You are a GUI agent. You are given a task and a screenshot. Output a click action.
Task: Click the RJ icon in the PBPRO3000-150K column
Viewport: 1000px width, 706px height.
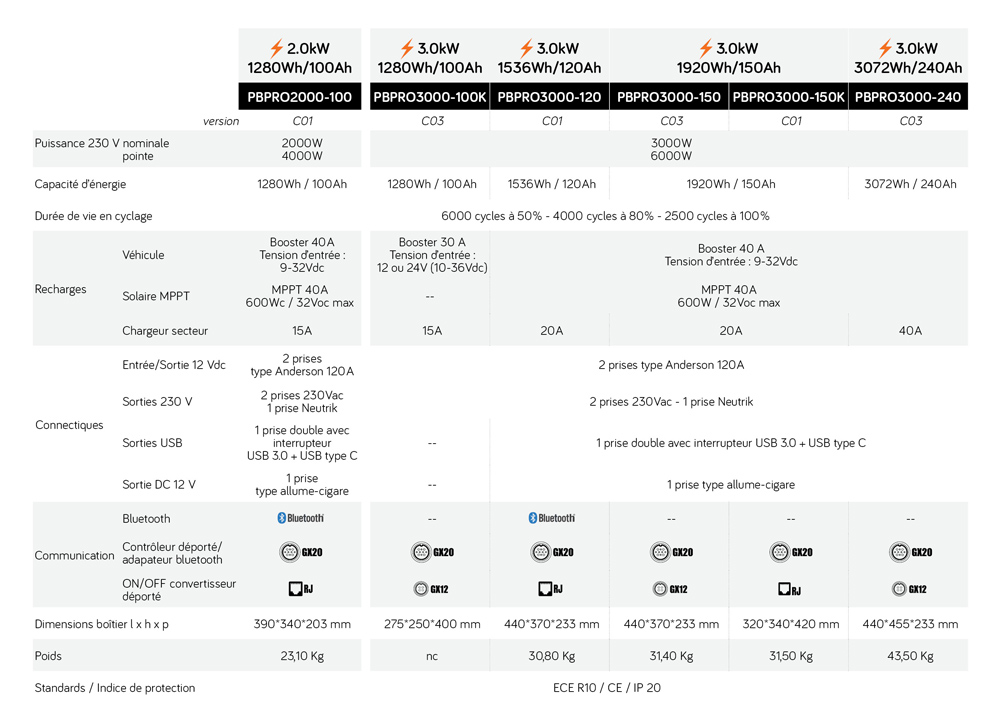(x=790, y=589)
